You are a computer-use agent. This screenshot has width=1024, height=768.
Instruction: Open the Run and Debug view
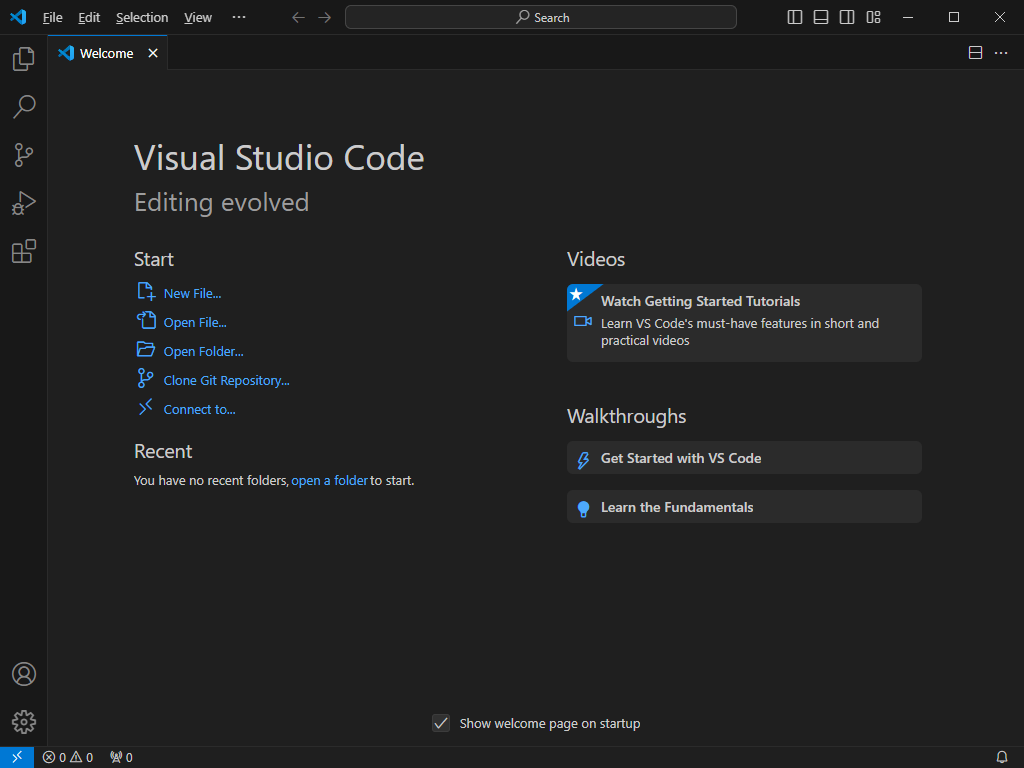24,203
